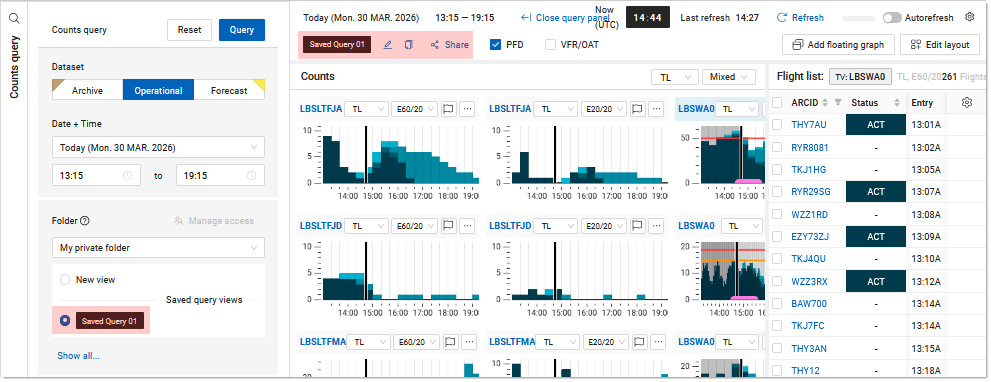991x382 pixels.
Task: Open E60/20 dropdown on LBSLTFJD chart
Action: (x=415, y=225)
